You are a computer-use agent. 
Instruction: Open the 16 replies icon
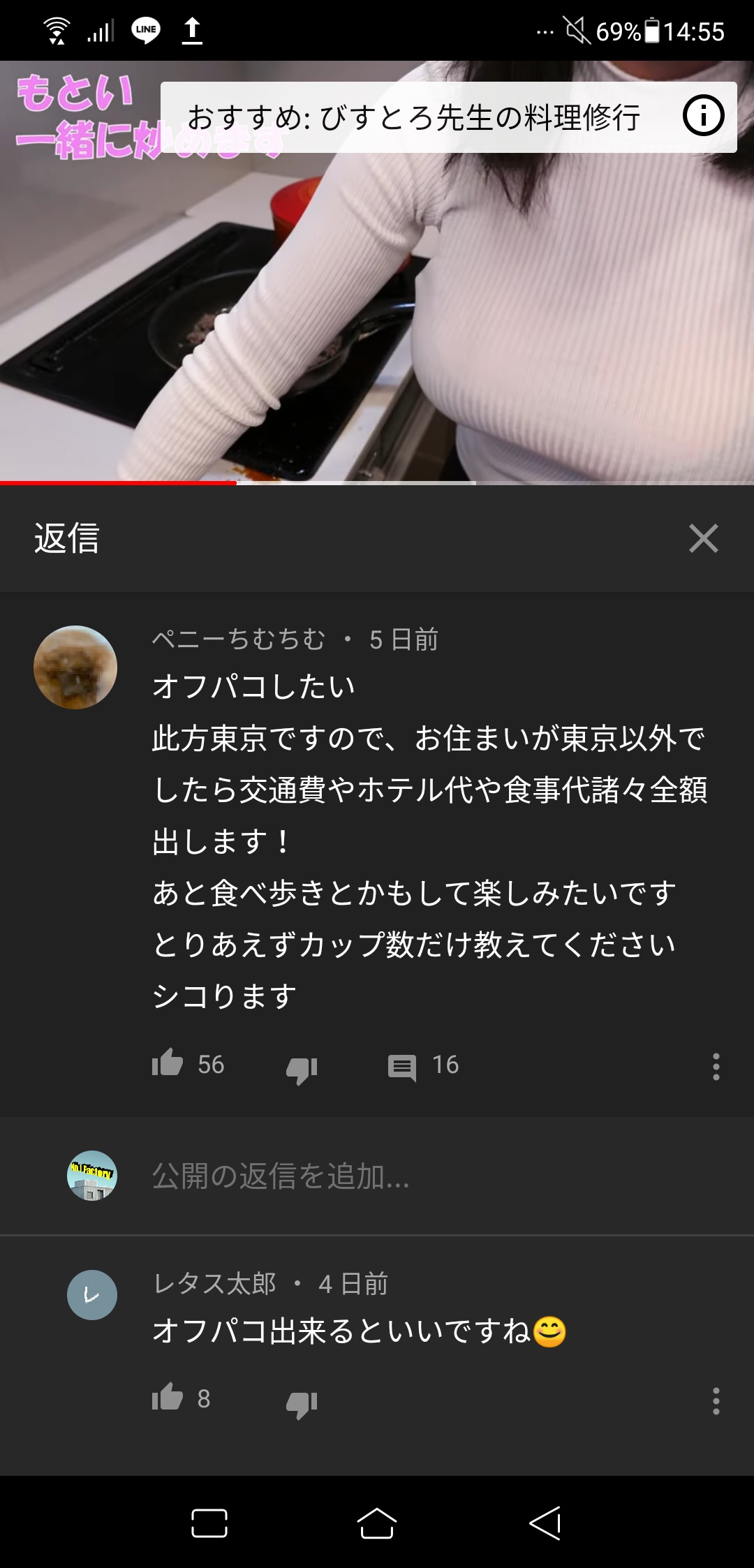[x=402, y=1067]
